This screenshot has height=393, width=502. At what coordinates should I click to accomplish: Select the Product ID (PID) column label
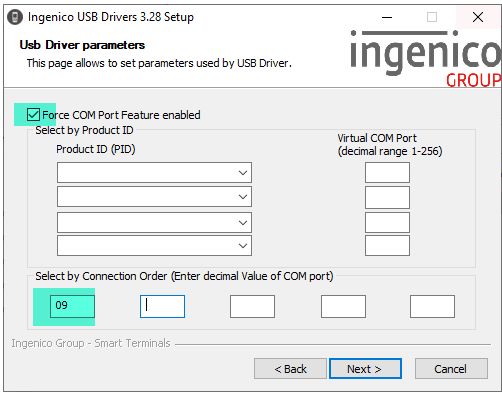point(96,149)
